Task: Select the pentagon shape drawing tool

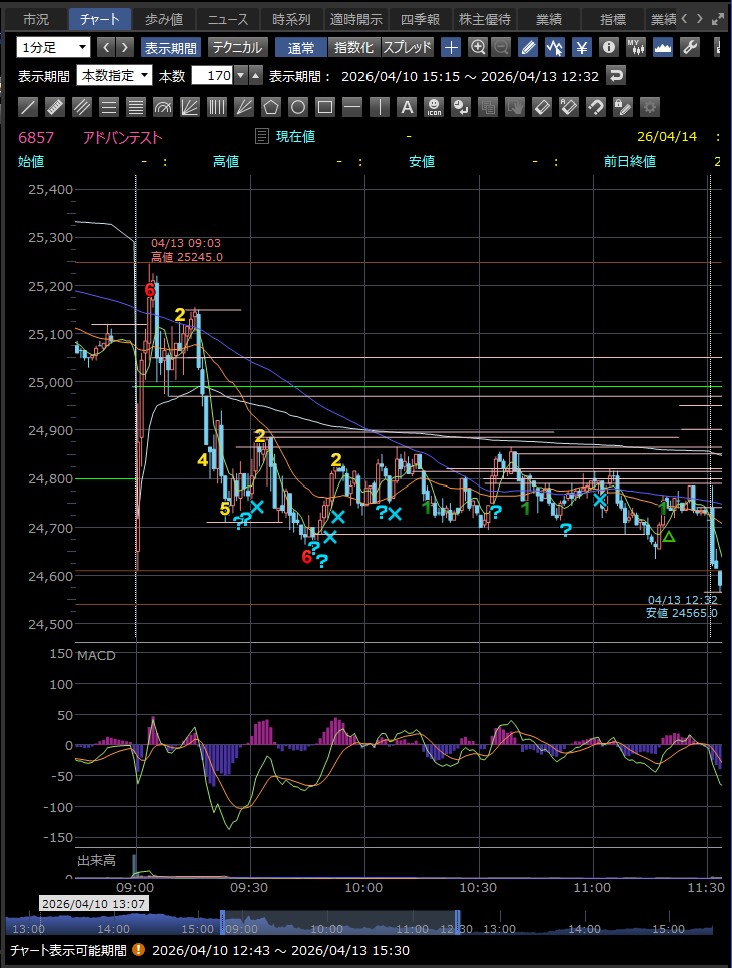Action: 271,107
